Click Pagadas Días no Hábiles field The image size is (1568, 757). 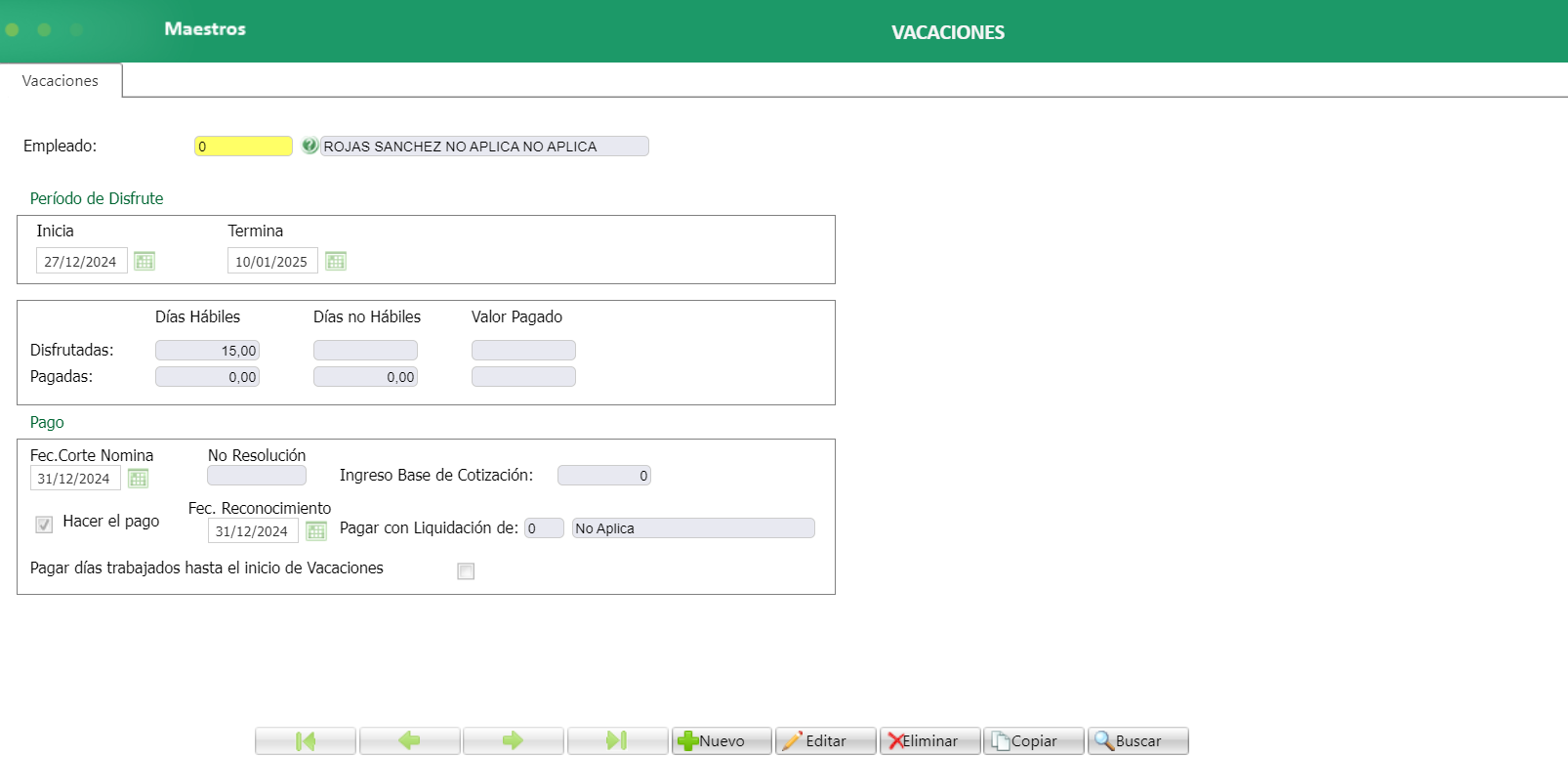(365, 376)
